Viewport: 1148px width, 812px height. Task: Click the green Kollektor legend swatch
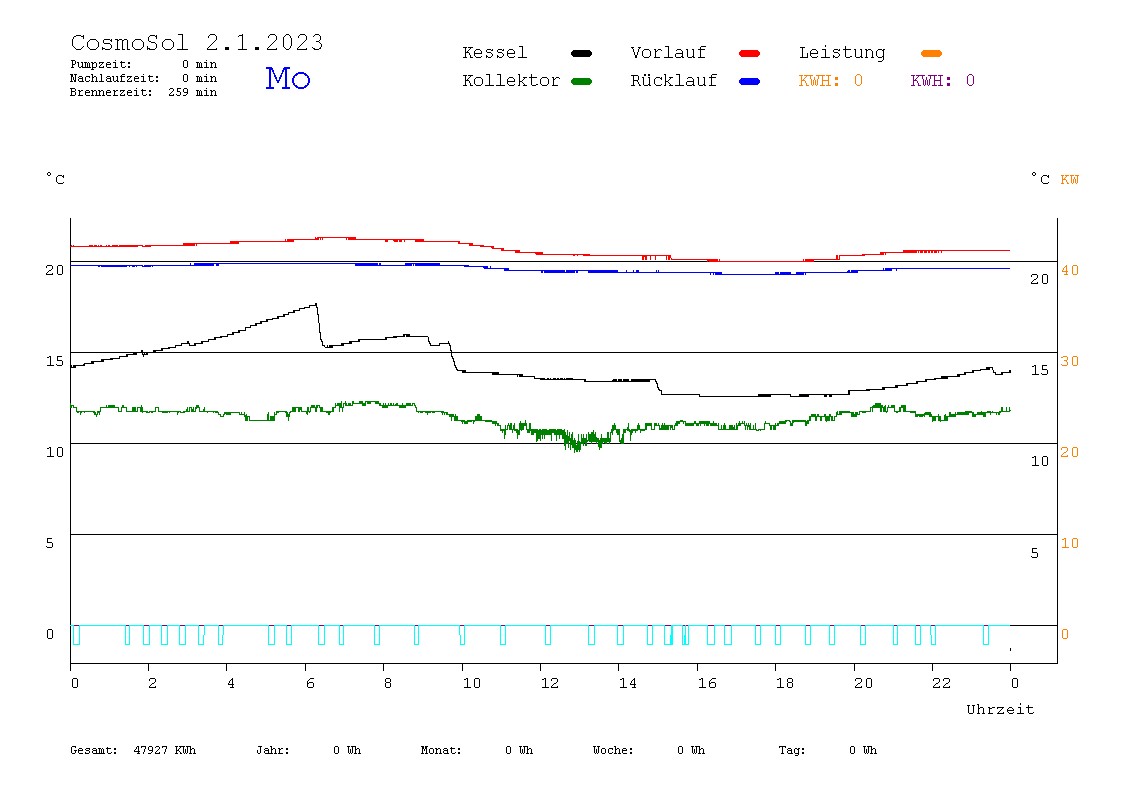coord(581,81)
